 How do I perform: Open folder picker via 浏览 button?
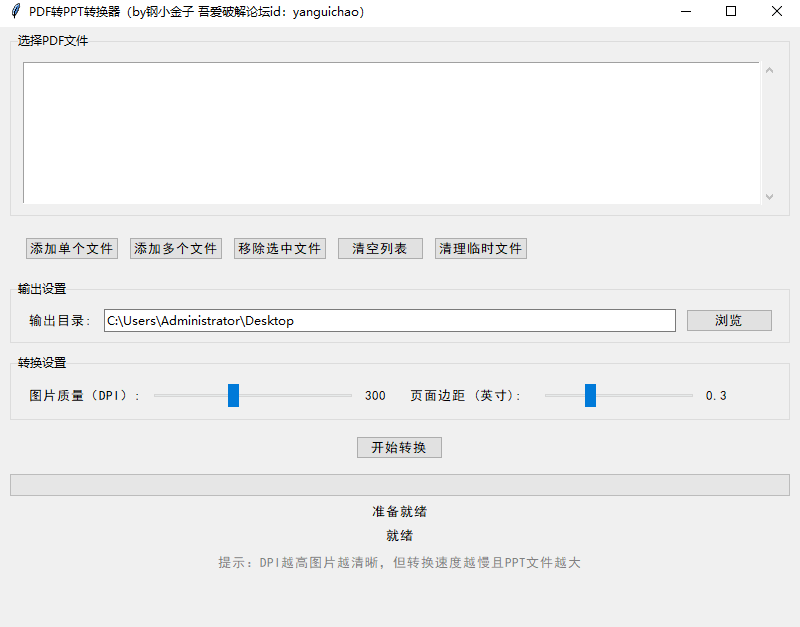(728, 320)
